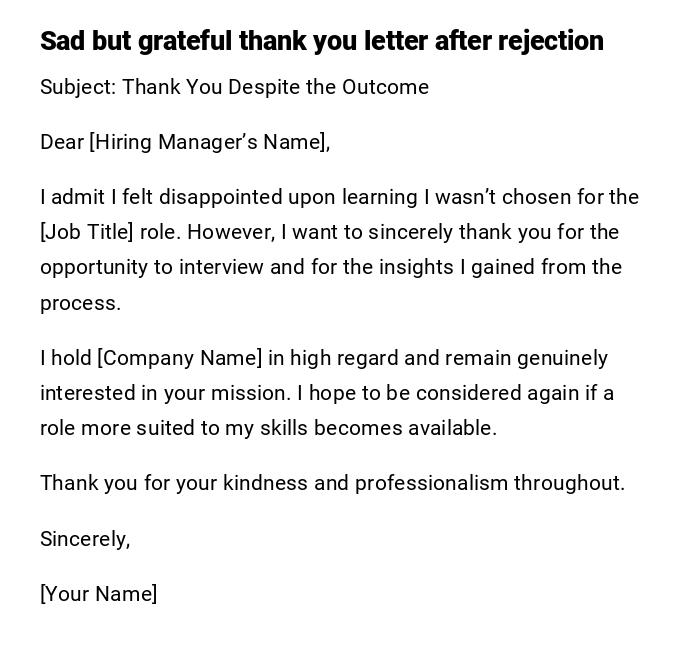Select the [Hiring Manager's Name] placeholder
This screenshot has width=700, height=656.
(x=210, y=142)
